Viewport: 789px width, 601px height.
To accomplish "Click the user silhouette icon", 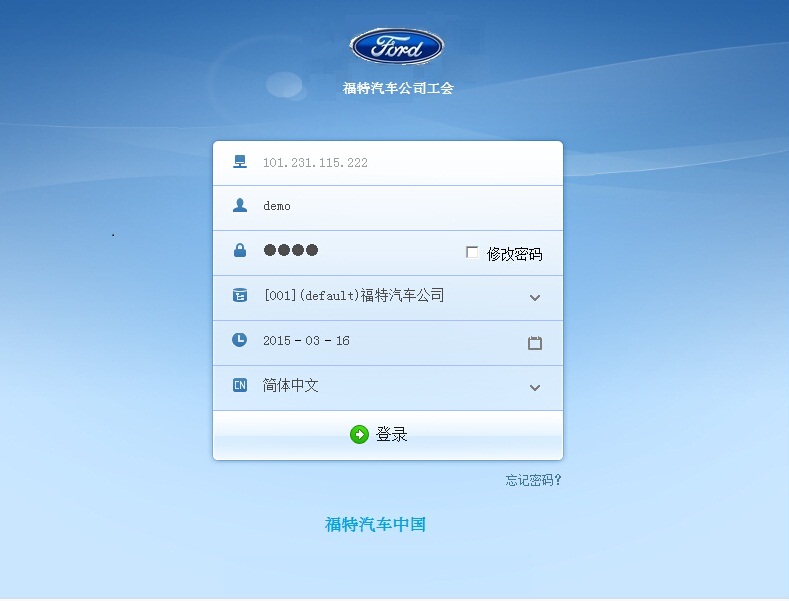I will pyautogui.click(x=240, y=205).
